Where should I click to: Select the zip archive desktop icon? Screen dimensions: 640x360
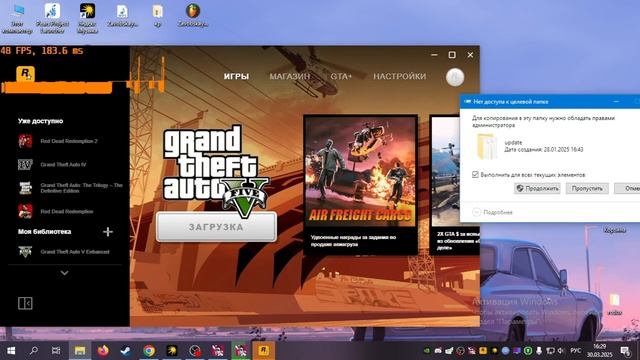[158, 16]
